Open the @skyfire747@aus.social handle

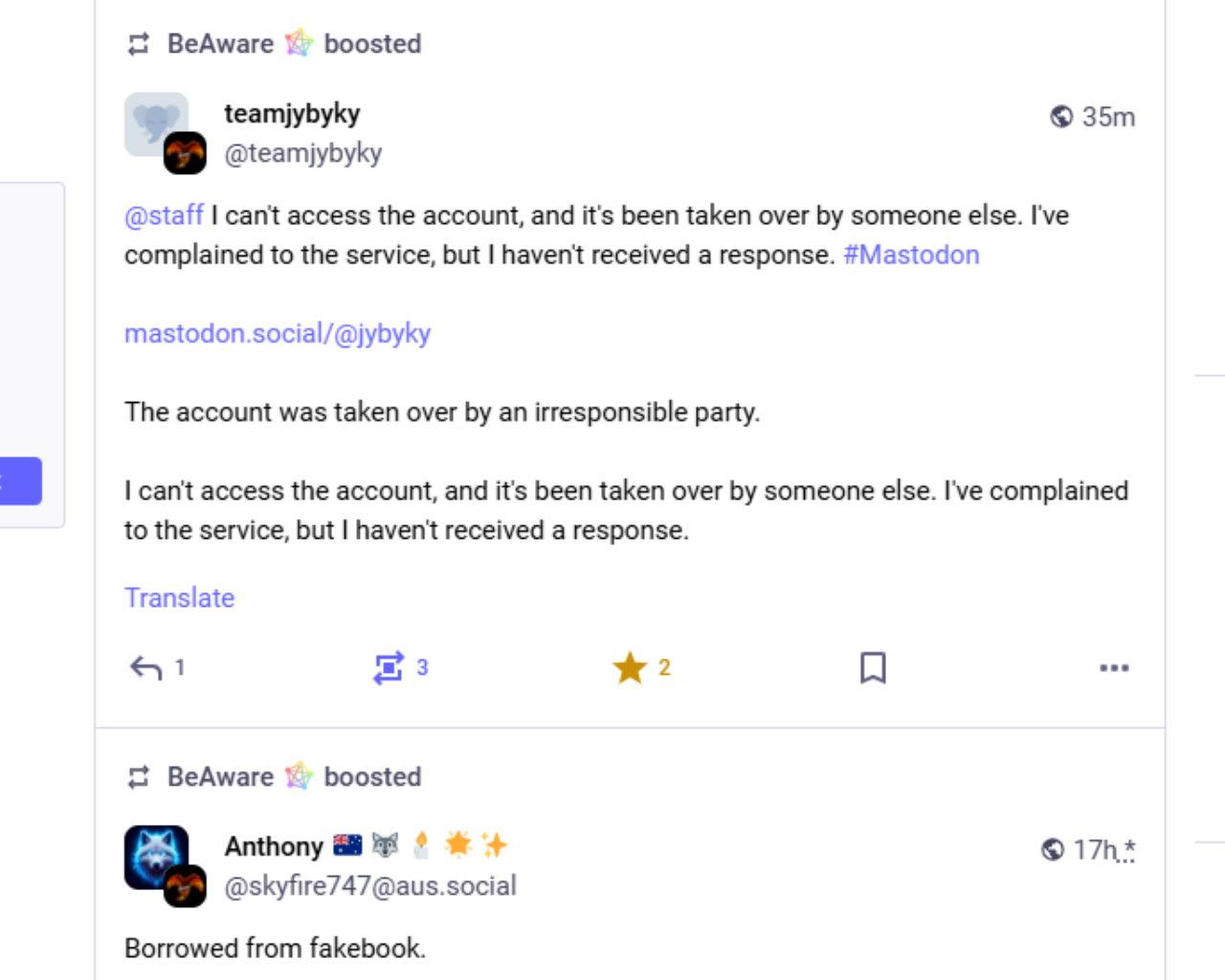369,885
